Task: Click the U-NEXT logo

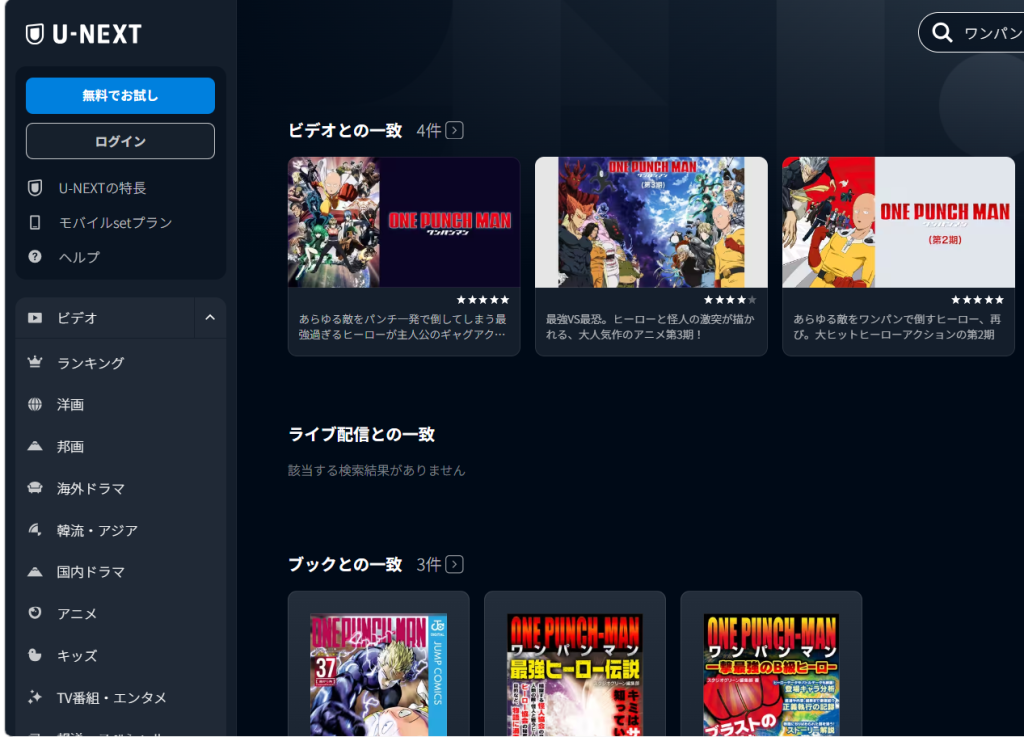Action: click(x=84, y=34)
